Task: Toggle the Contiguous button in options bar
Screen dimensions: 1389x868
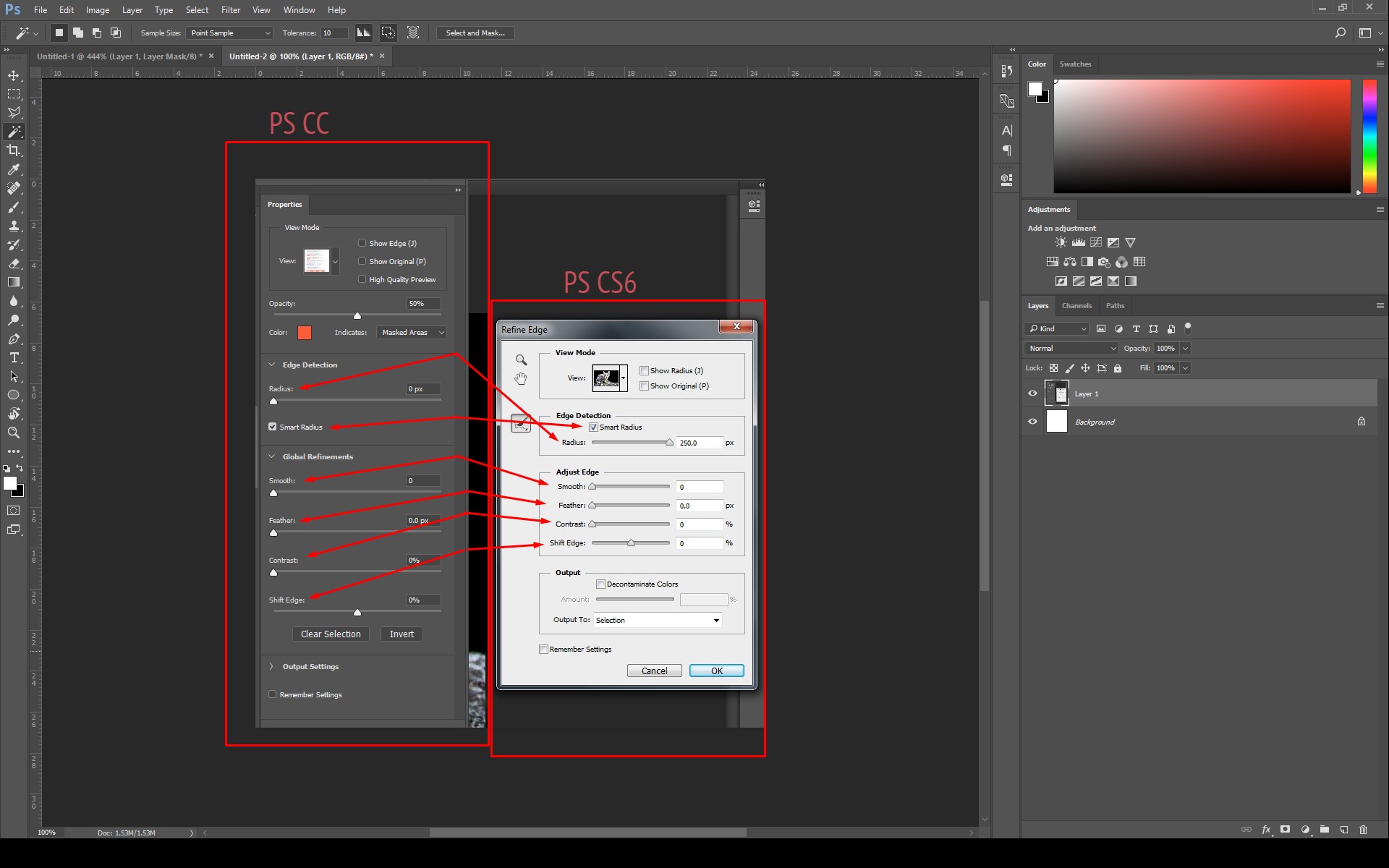Action: (x=388, y=33)
